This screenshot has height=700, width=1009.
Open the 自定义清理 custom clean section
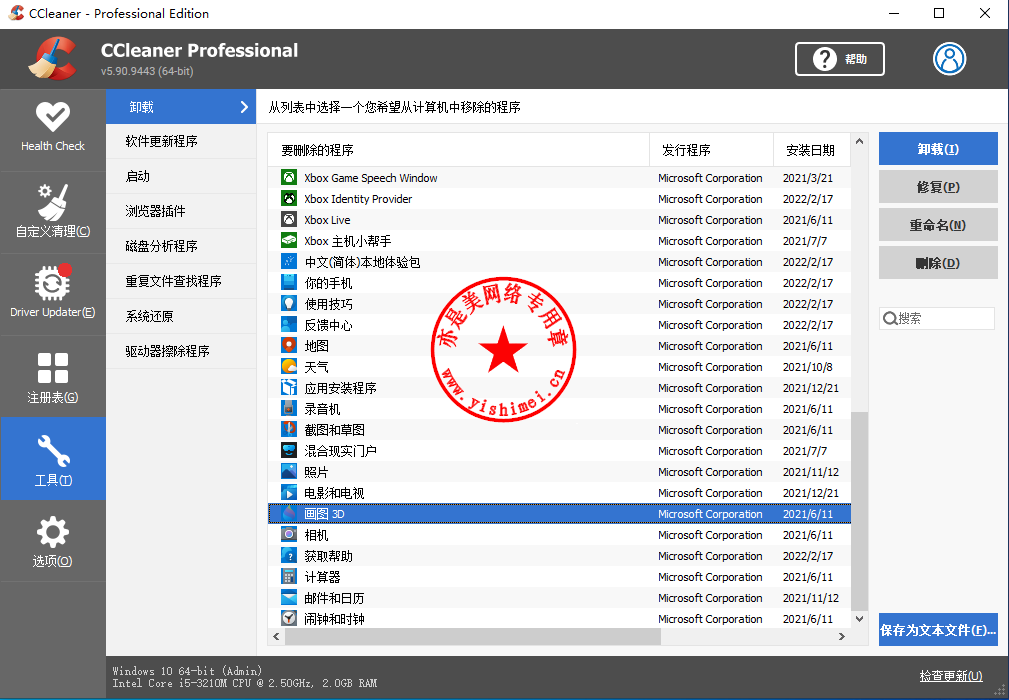[x=53, y=212]
